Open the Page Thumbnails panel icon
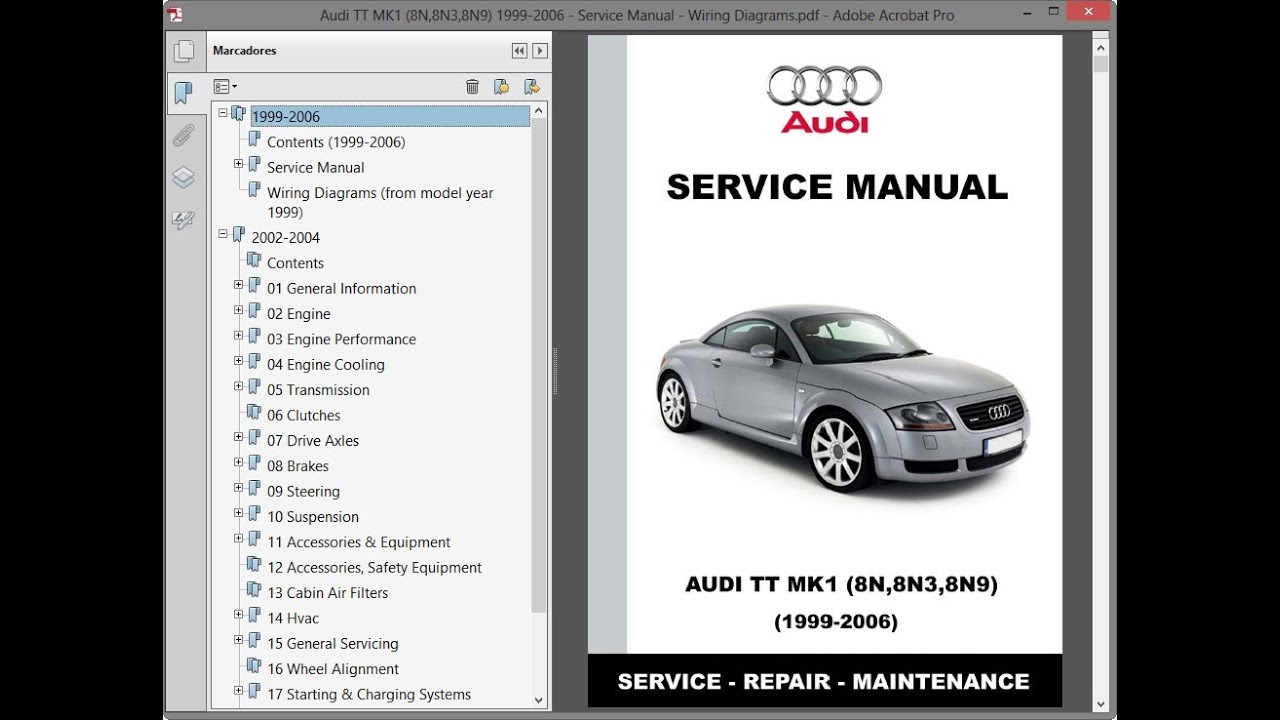This screenshot has height=720, width=1280. click(183, 52)
